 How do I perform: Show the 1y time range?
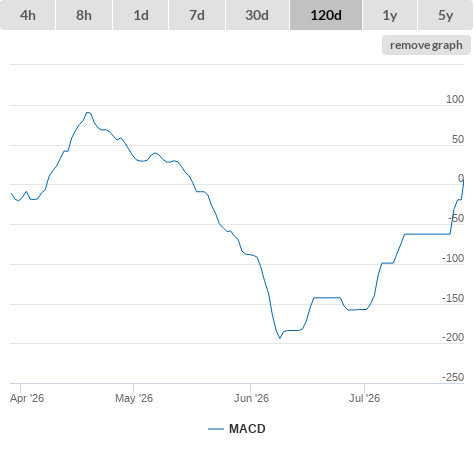390,15
